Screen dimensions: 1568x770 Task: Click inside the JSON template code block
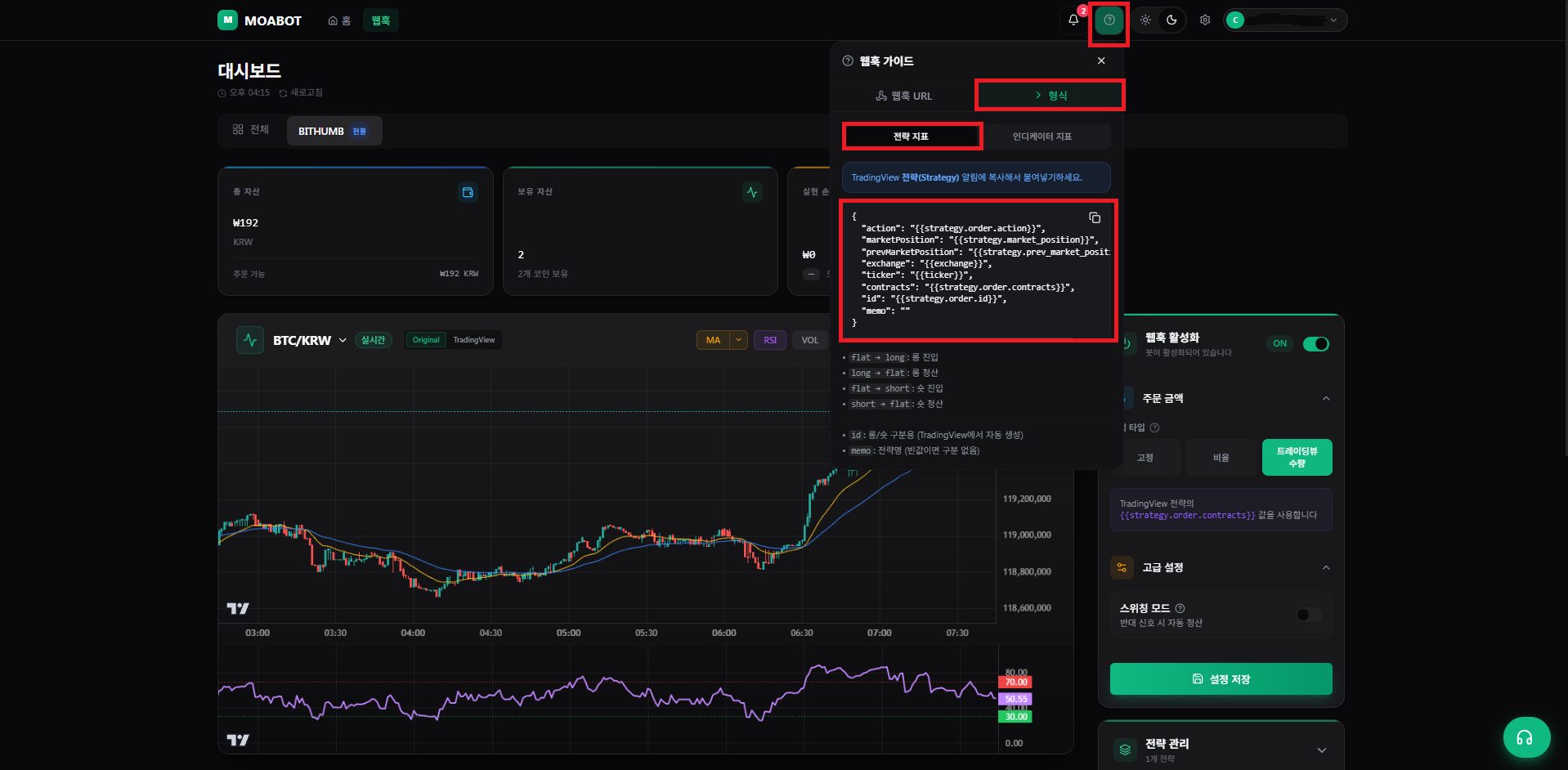tap(978, 271)
